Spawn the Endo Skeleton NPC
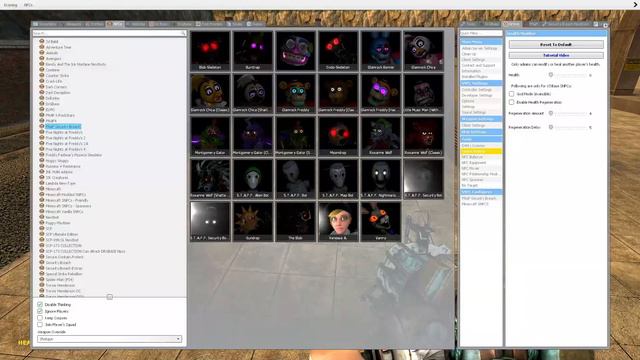 pos(338,51)
